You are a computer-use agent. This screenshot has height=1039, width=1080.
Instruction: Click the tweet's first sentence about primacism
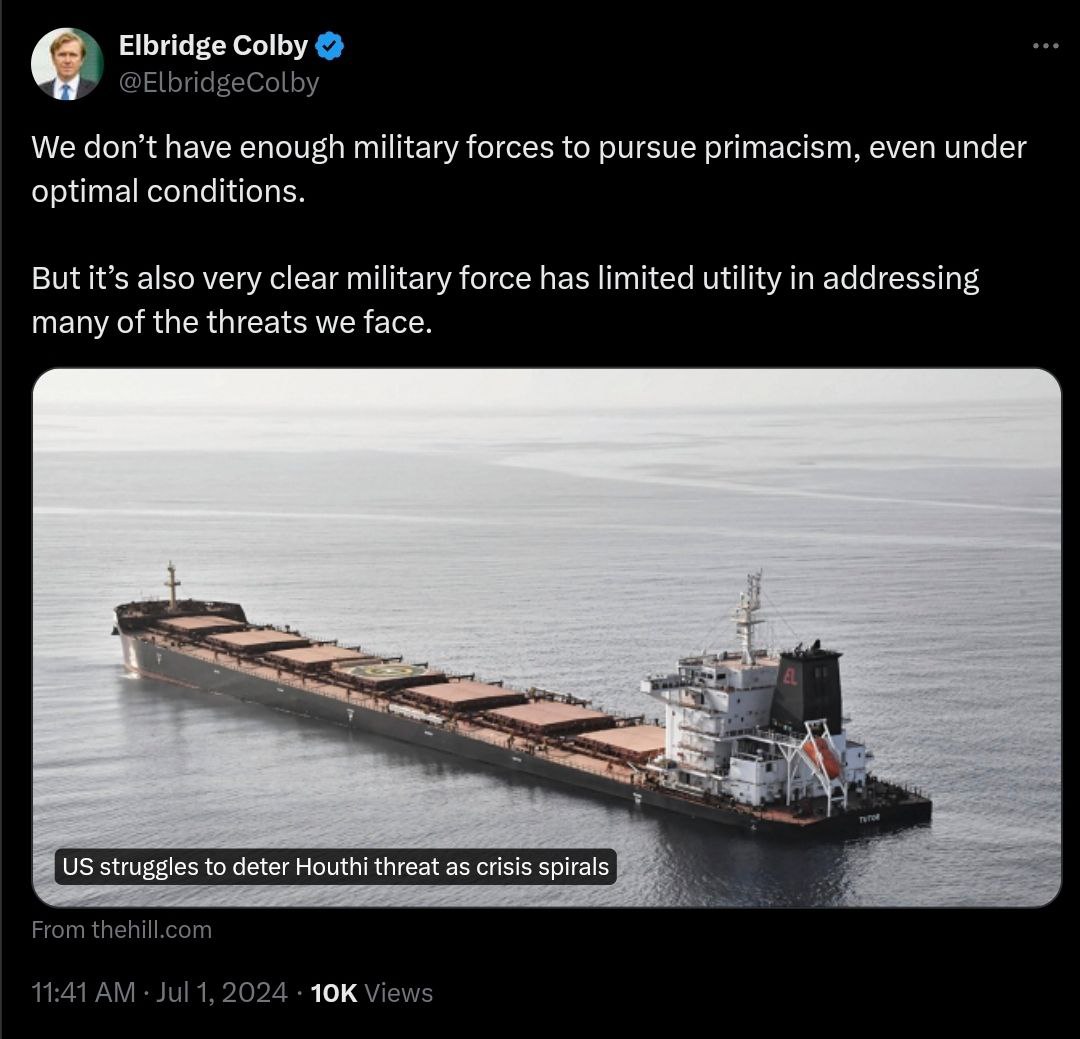click(x=528, y=168)
